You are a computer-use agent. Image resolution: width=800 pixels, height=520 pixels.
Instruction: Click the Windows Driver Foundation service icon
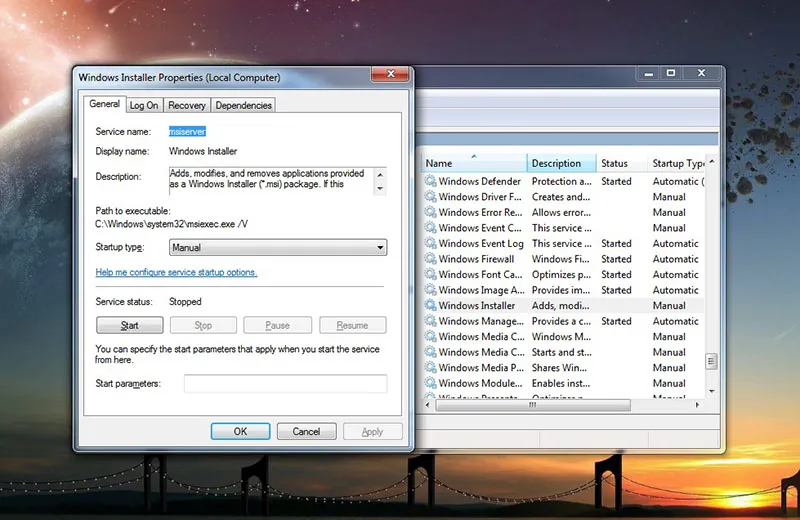(x=430, y=197)
